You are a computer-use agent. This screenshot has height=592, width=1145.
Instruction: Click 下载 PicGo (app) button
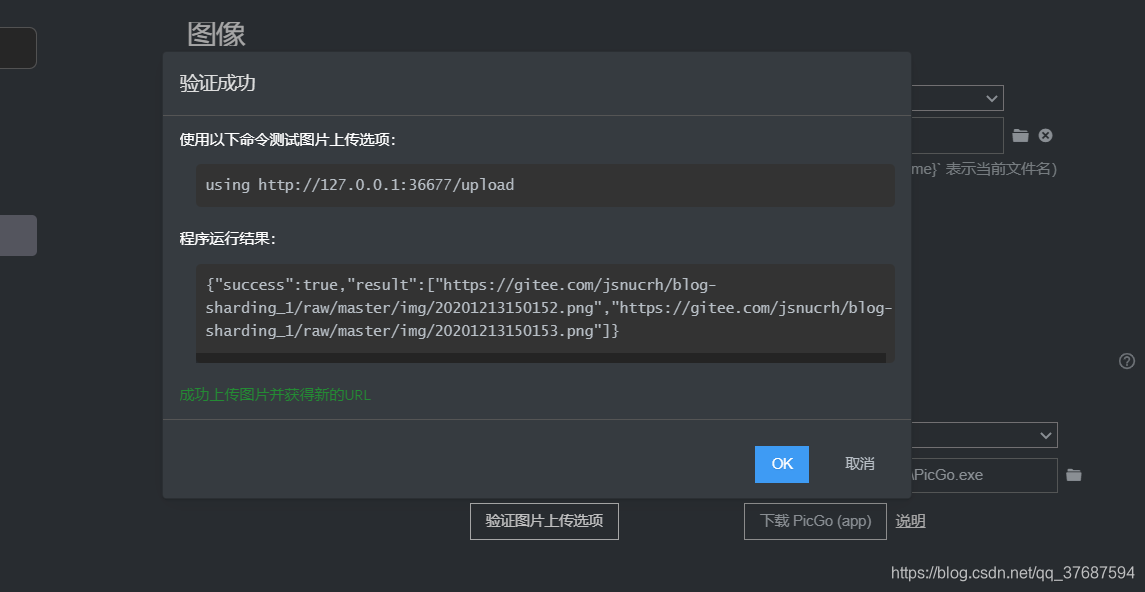tap(815, 521)
